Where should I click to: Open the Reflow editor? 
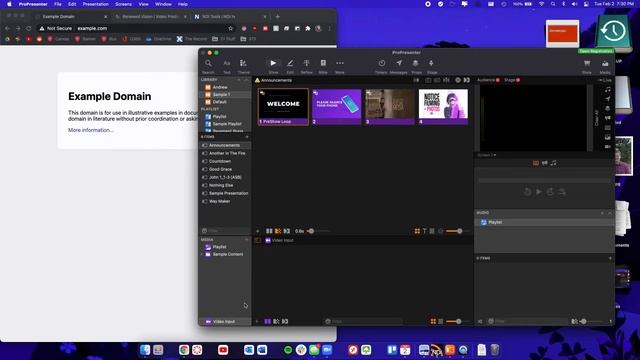click(x=307, y=66)
